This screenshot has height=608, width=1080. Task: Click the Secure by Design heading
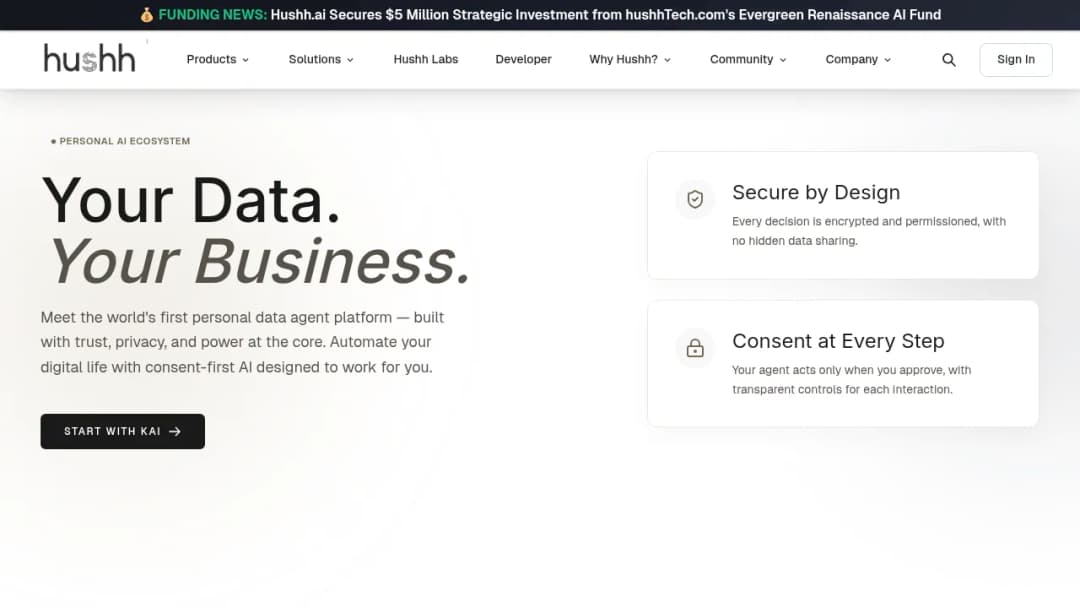[816, 192]
